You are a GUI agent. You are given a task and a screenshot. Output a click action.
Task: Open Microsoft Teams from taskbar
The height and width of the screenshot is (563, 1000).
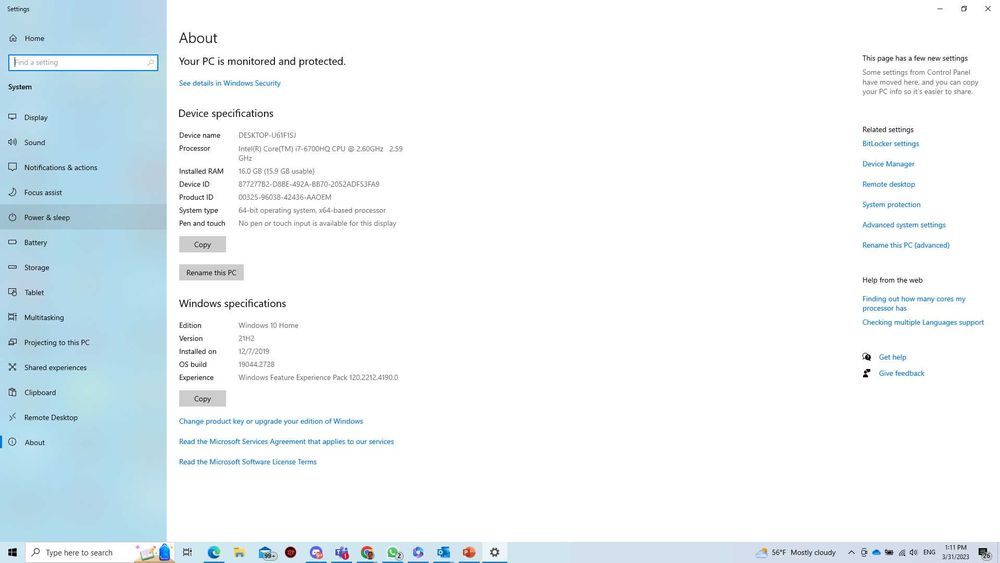(342, 553)
